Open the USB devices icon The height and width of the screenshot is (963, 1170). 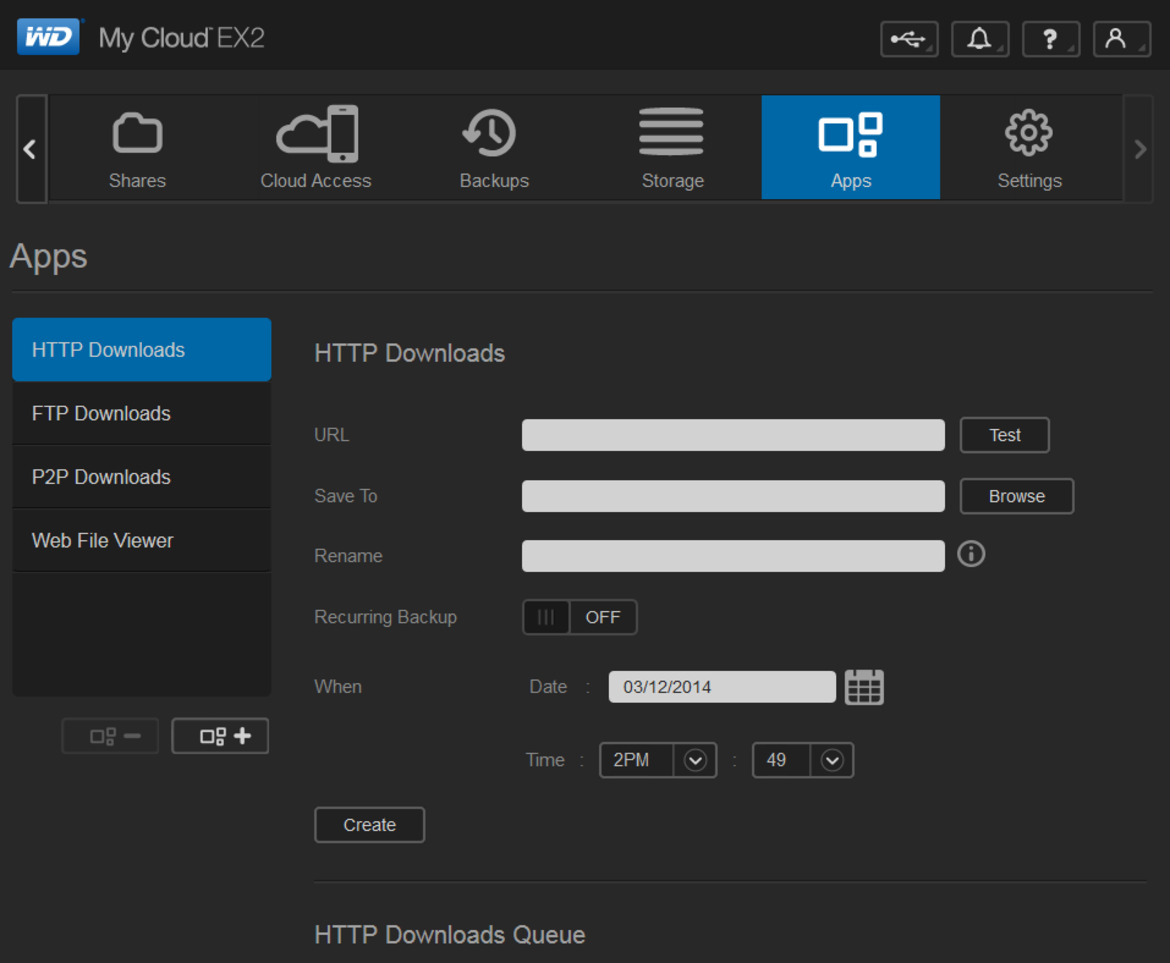pyautogui.click(x=909, y=39)
